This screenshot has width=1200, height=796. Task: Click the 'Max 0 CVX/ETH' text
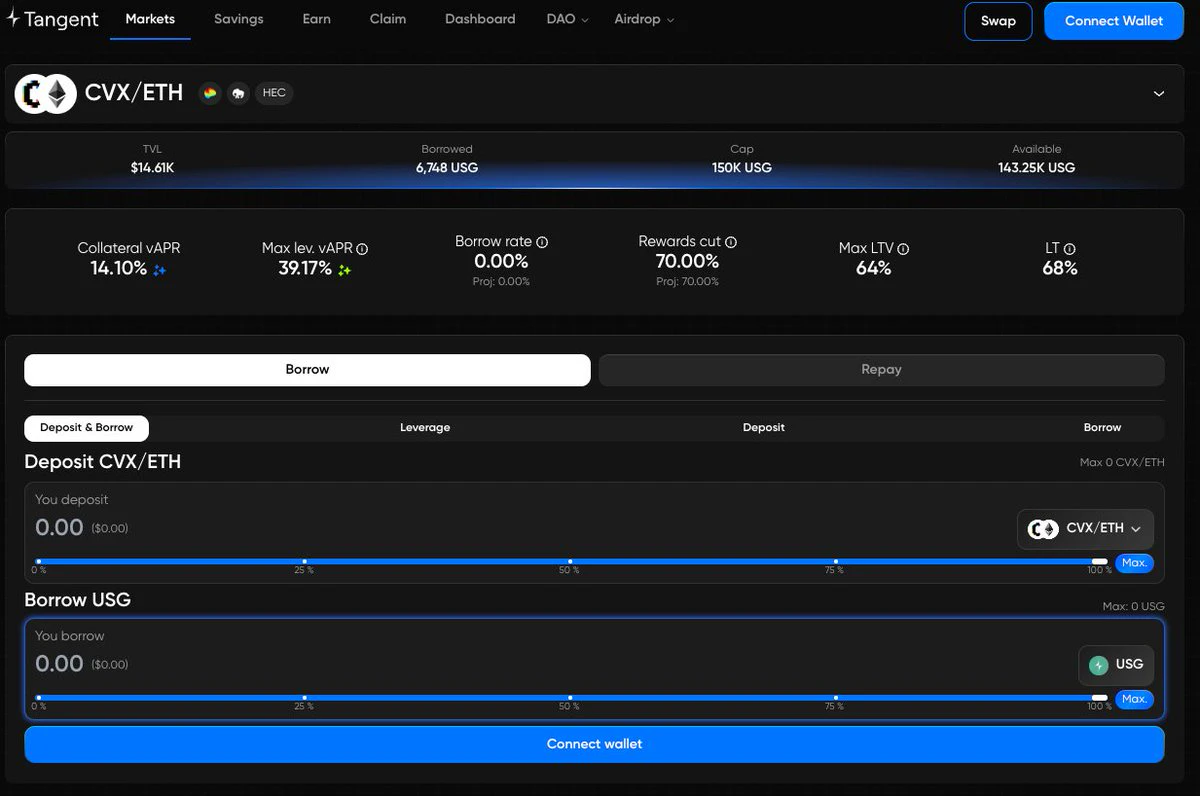1122,463
